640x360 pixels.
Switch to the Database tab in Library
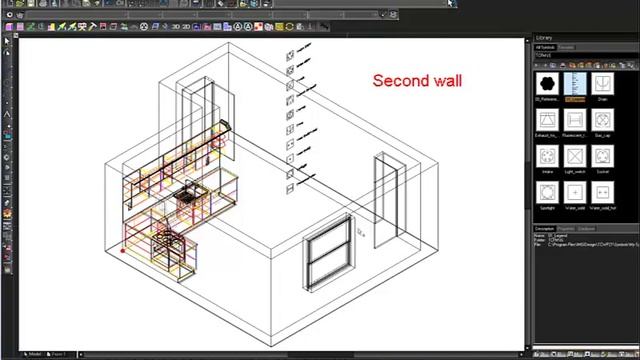point(586,229)
